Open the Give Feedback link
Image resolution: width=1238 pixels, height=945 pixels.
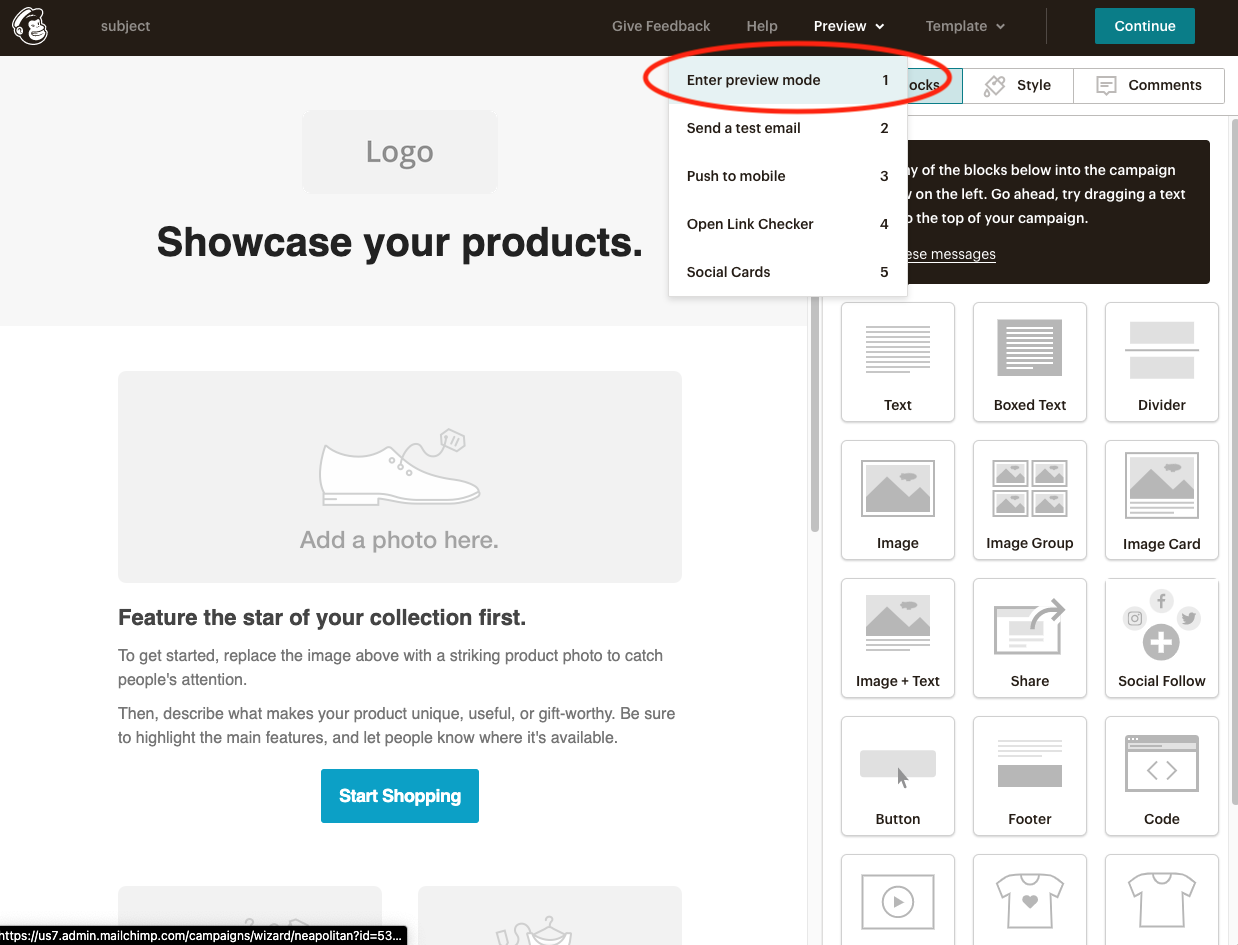point(661,26)
